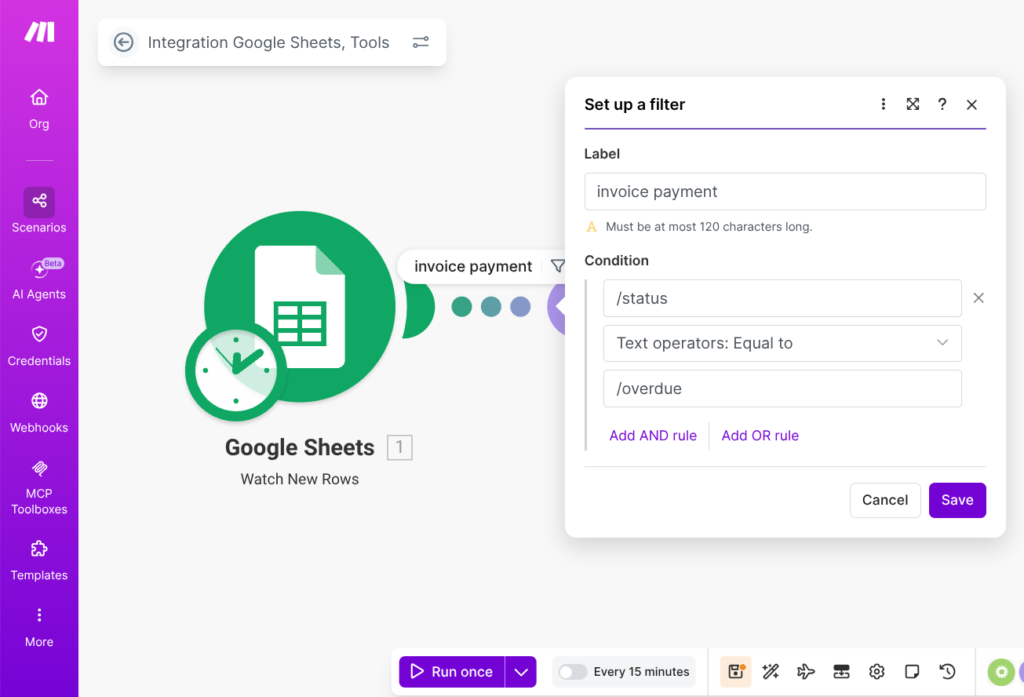The width and height of the screenshot is (1024, 697).
Task: Open version history clock icon
Action: [947, 672]
